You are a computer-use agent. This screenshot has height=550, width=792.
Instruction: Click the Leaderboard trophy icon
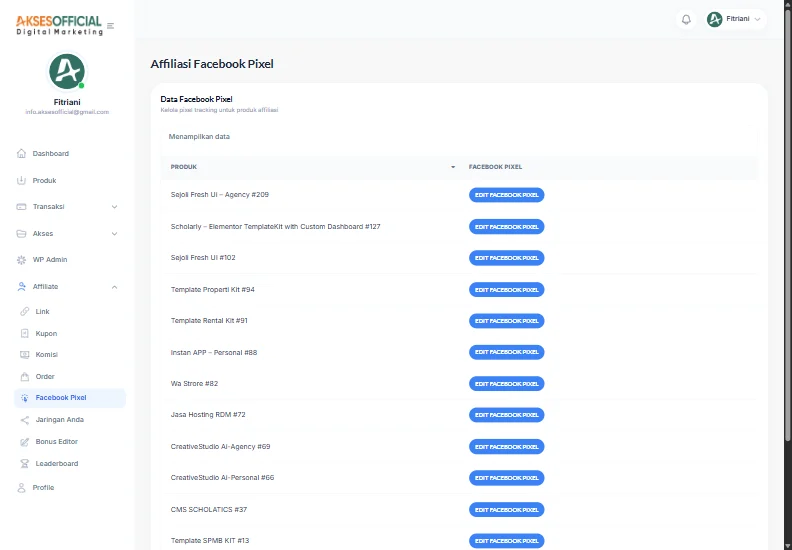point(24,463)
